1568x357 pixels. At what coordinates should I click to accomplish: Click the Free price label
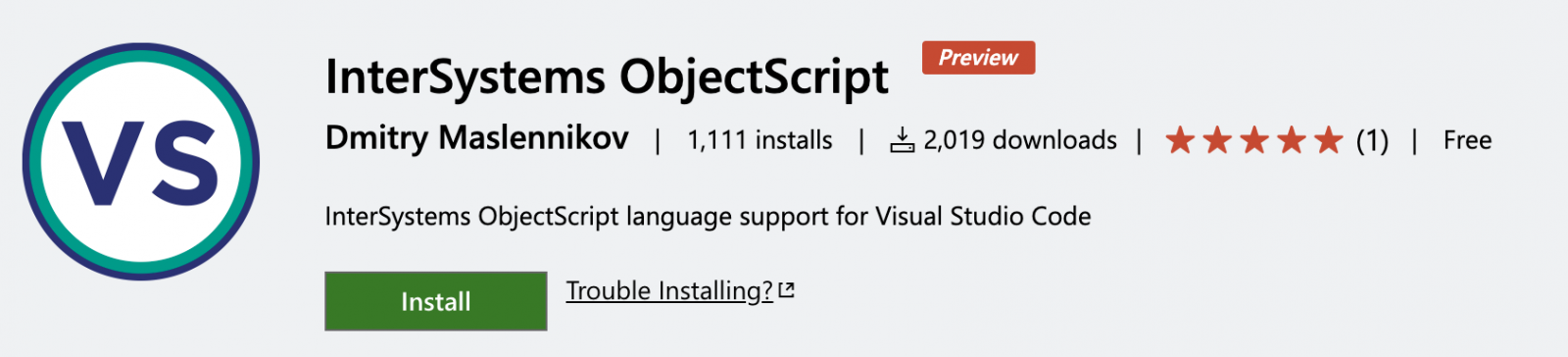[x=1467, y=140]
